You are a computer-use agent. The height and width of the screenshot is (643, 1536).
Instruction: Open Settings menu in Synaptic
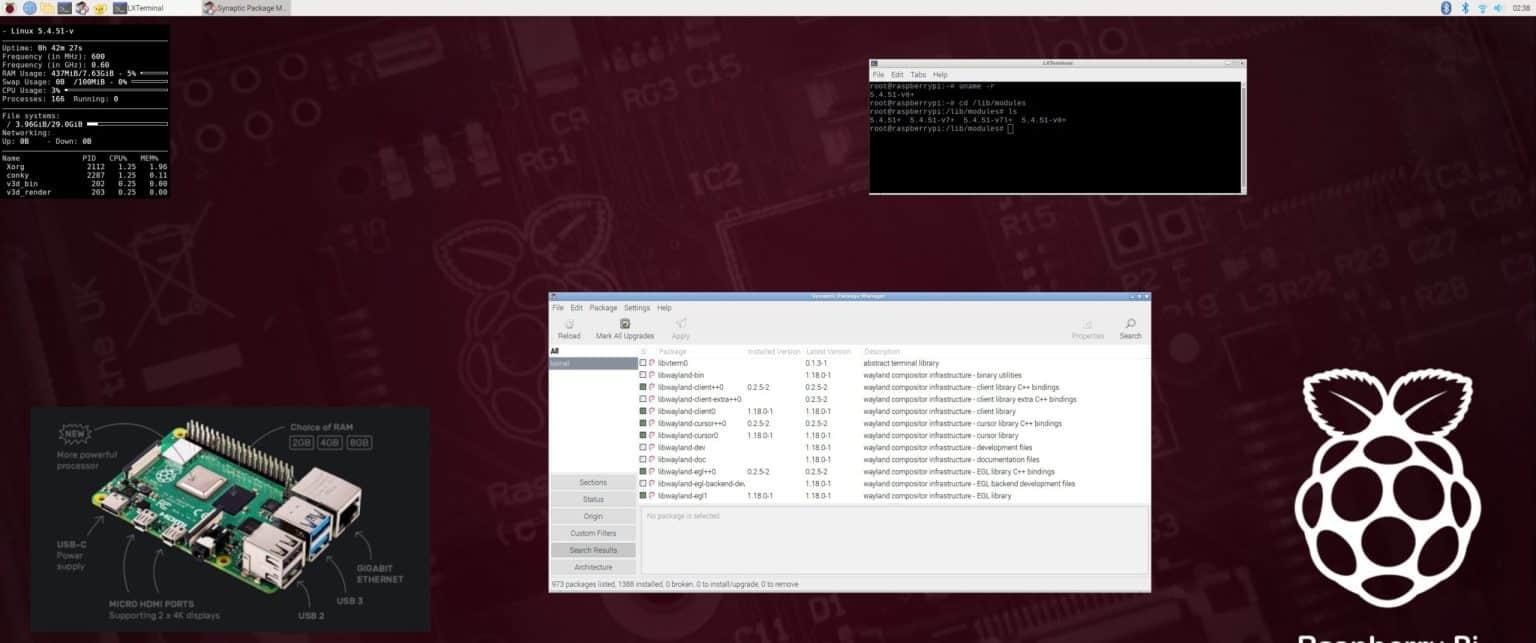[637, 308]
